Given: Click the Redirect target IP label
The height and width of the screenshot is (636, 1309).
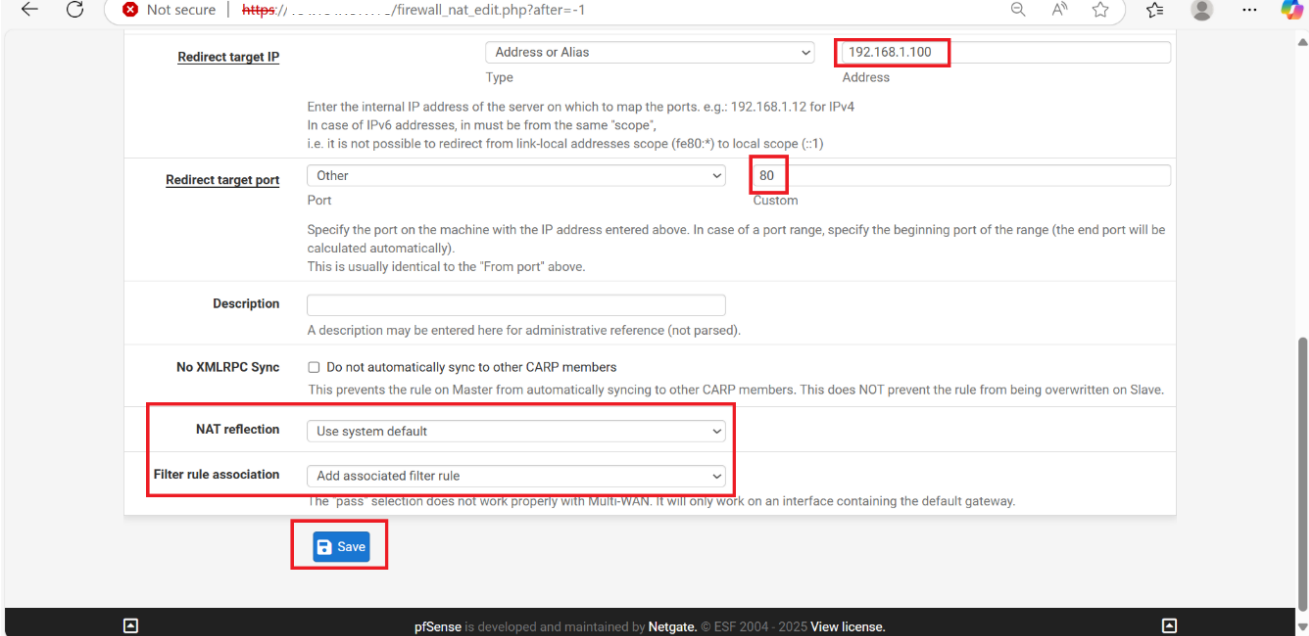Looking at the screenshot, I should pos(228,57).
